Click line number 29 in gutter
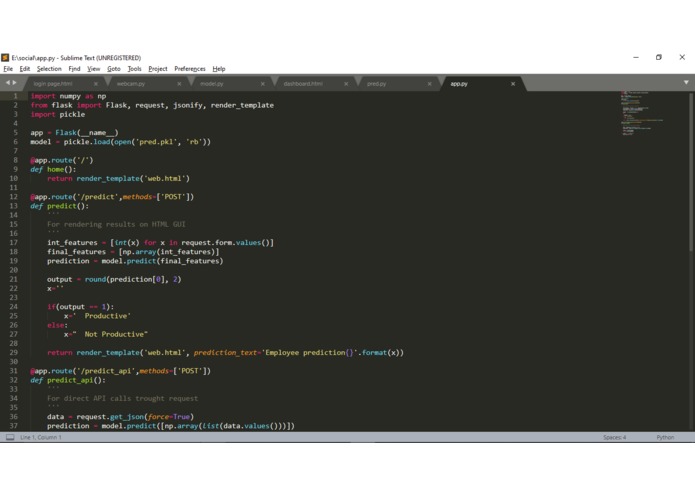 tap(14, 353)
